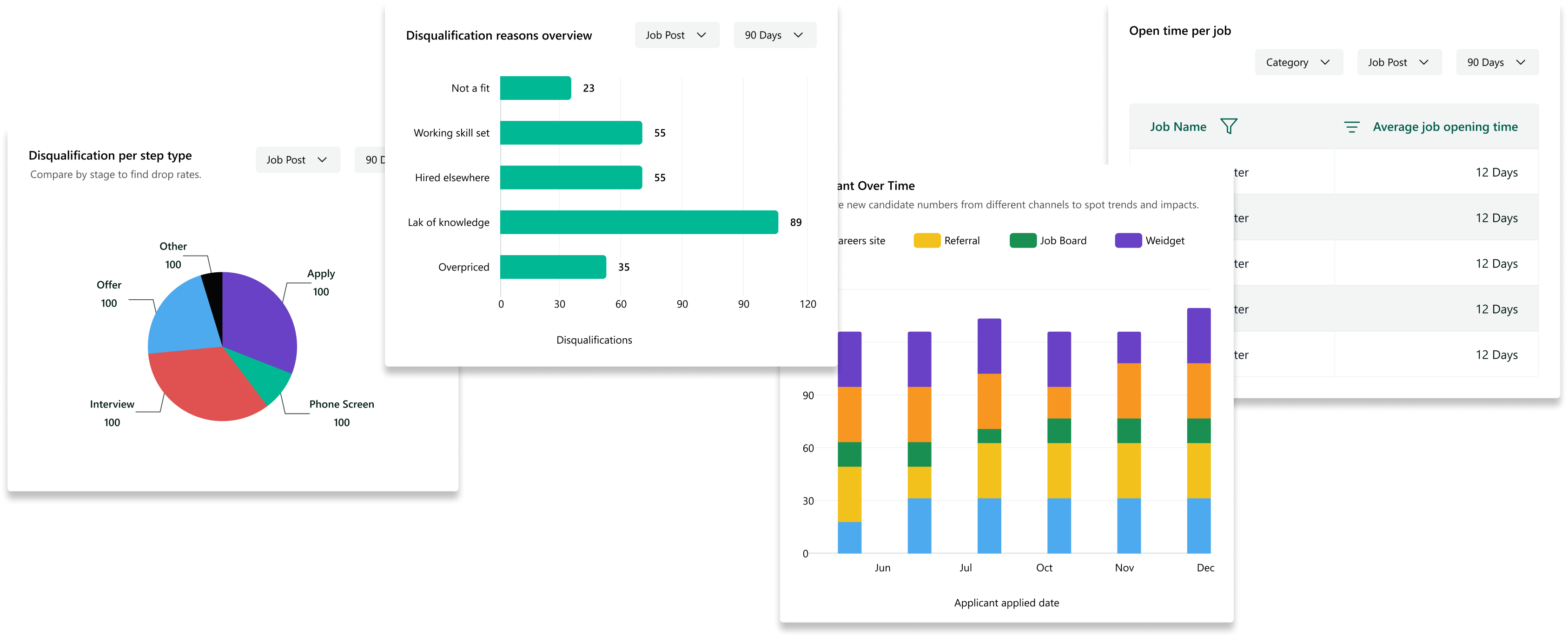Select the Not a fit bar
This screenshot has height=637, width=1568.
535,88
